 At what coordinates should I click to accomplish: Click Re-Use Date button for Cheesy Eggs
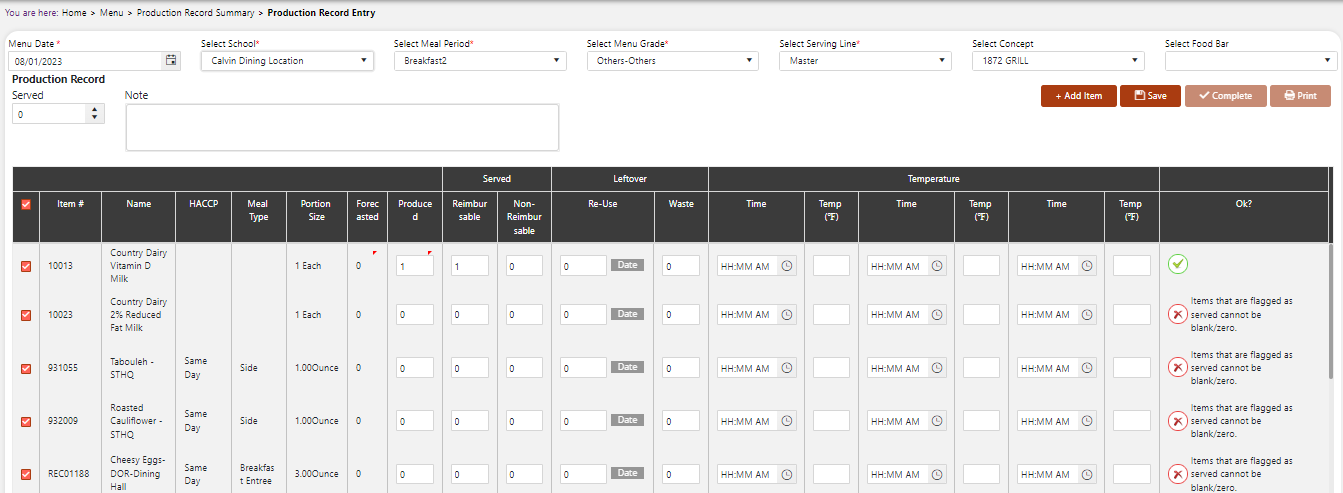pos(627,473)
